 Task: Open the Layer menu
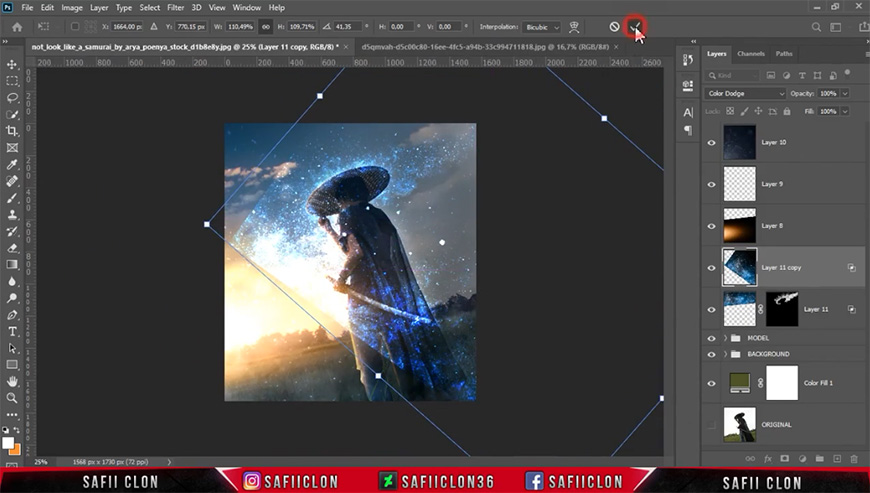click(x=99, y=7)
